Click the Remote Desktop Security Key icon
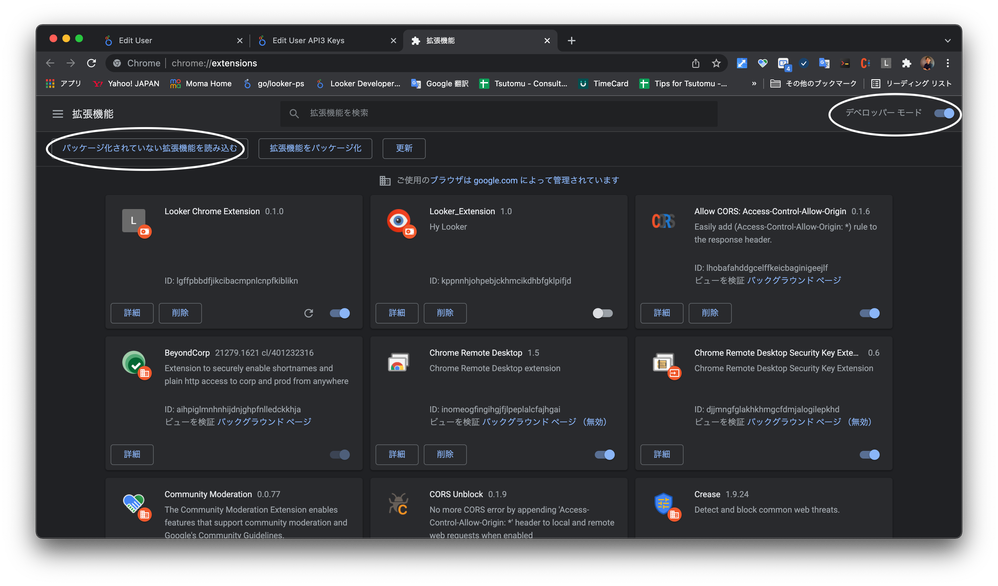Image resolution: width=998 pixels, height=586 pixels. coord(666,364)
